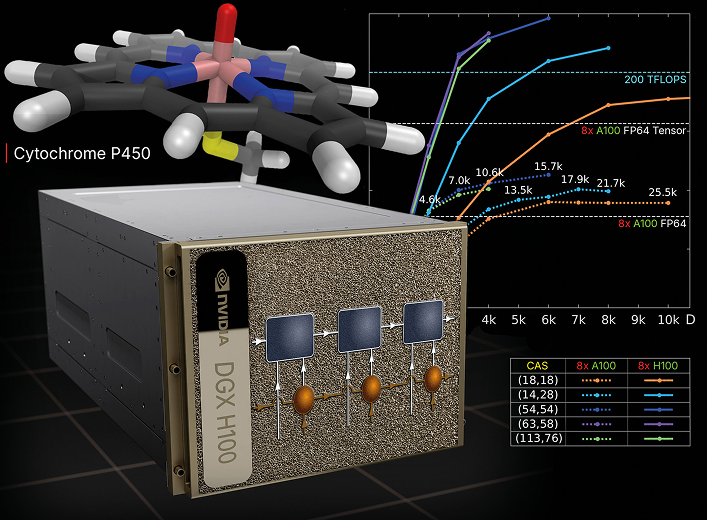Click the "4k" x-axis tick label
Screen dimensions: 707x520
[x=489, y=320]
